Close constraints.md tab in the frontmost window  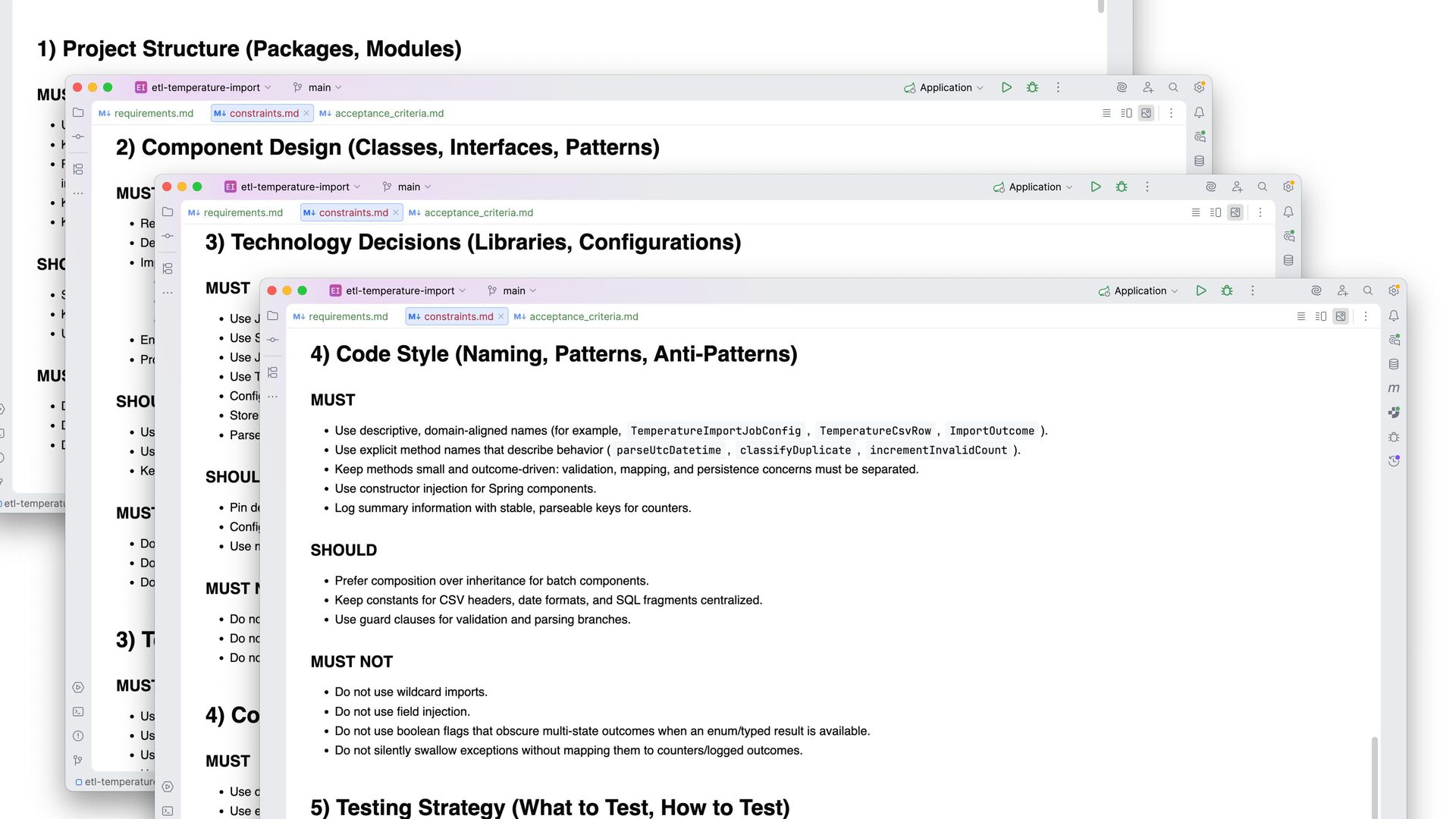(500, 316)
